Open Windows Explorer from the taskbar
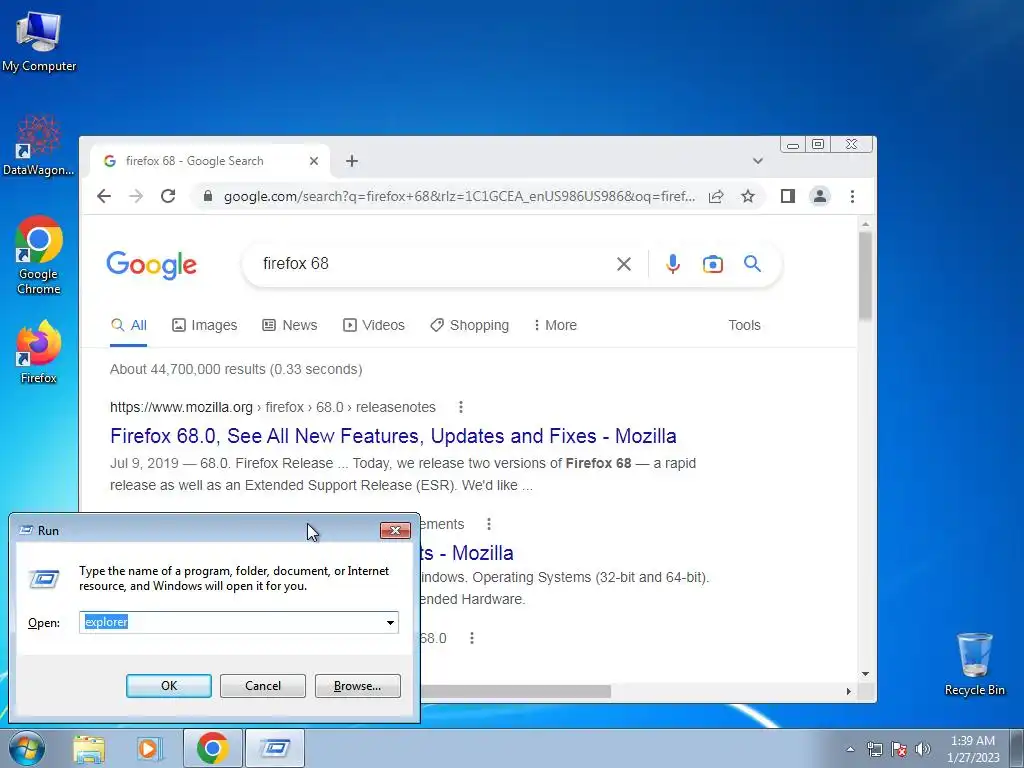This screenshot has height=768, width=1024. point(89,748)
